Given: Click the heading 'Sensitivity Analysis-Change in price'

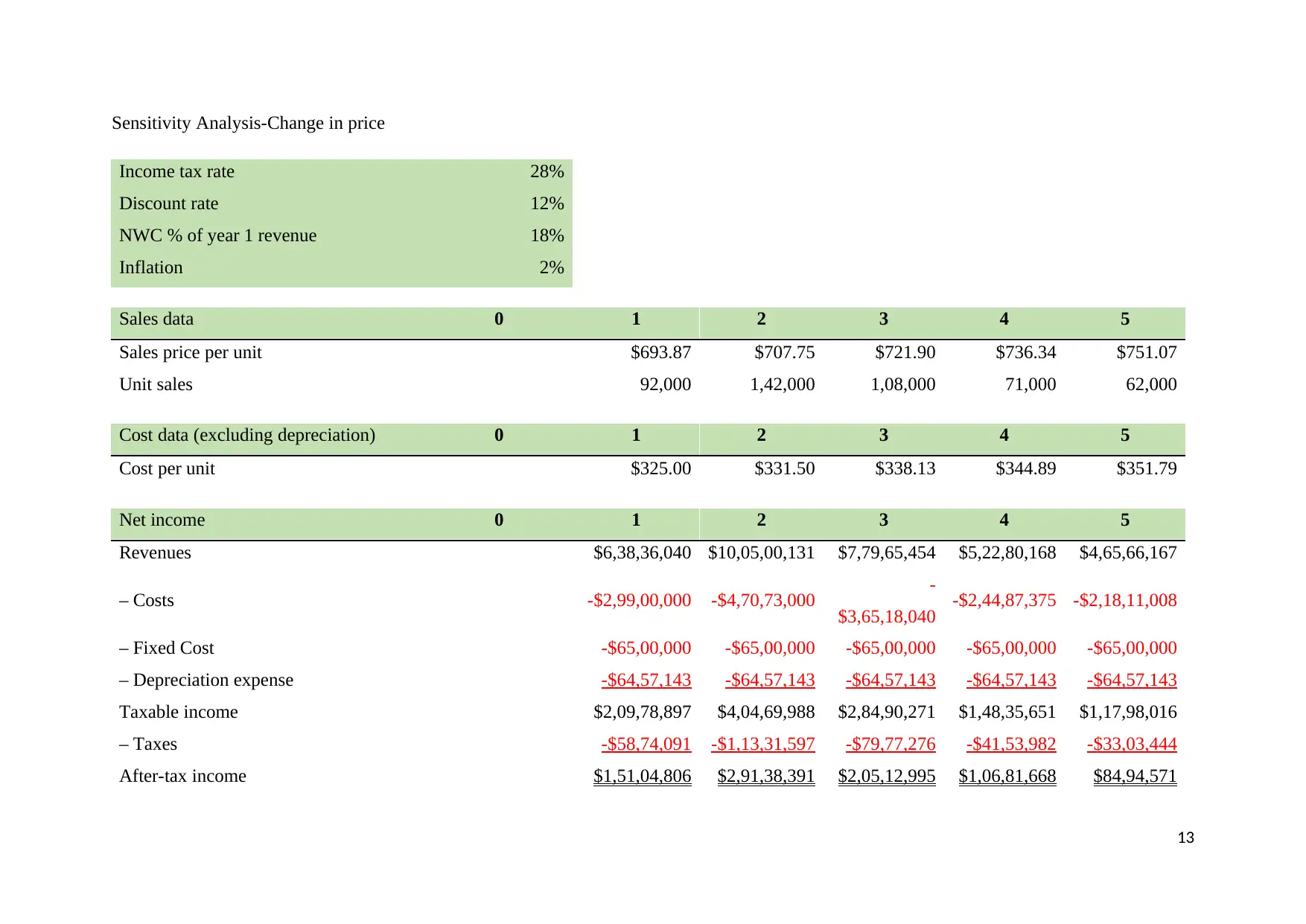Looking at the screenshot, I should click(248, 123).
